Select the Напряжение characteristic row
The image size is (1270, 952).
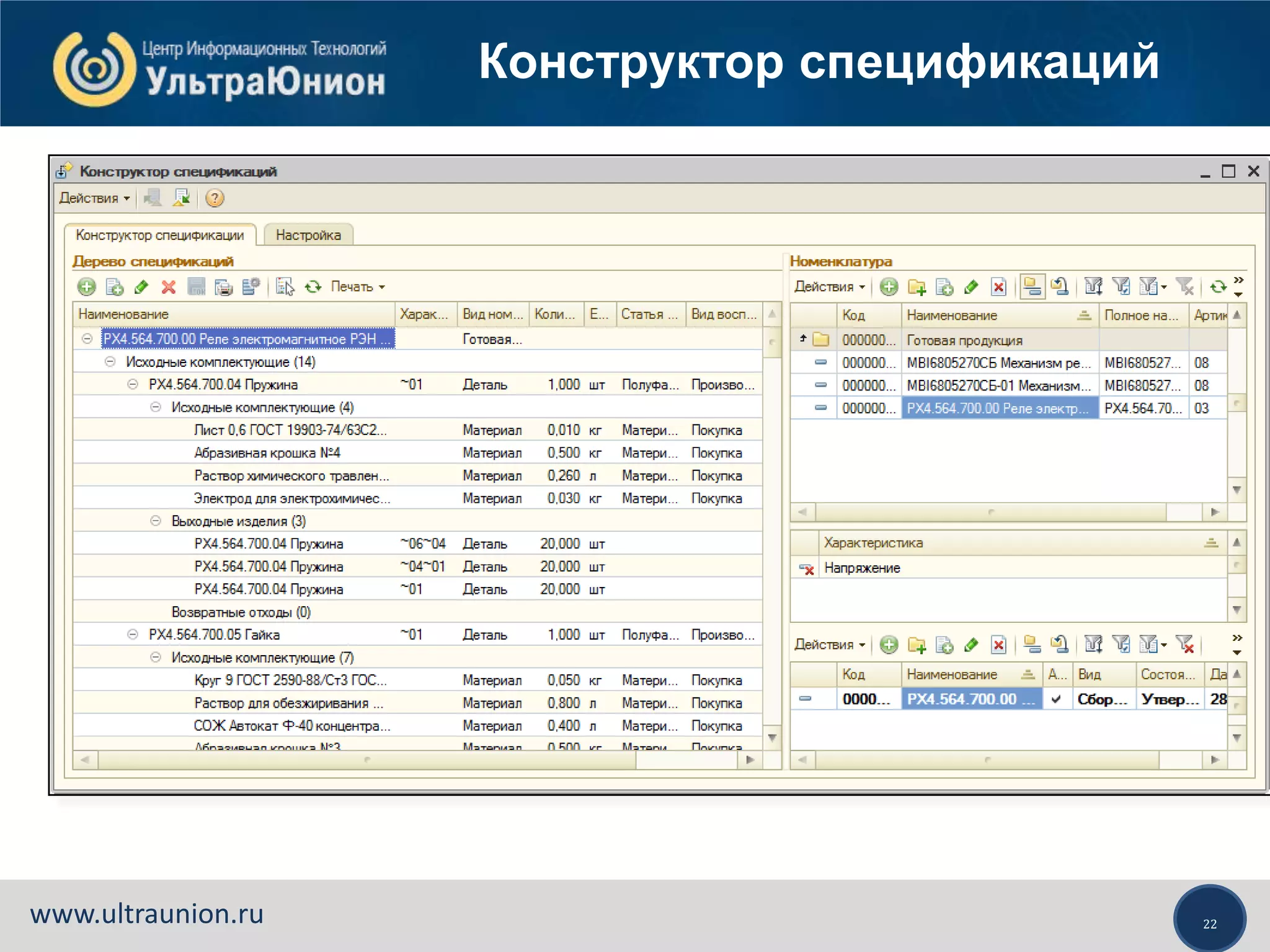pos(1009,568)
